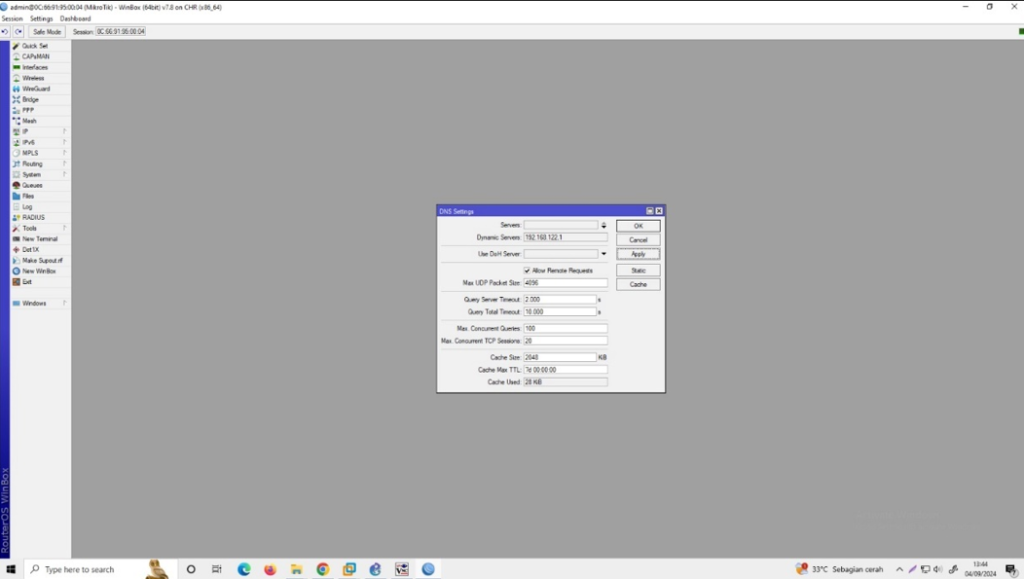Click the Query Server Timeout field
This screenshot has width=1024, height=579.
click(x=560, y=300)
